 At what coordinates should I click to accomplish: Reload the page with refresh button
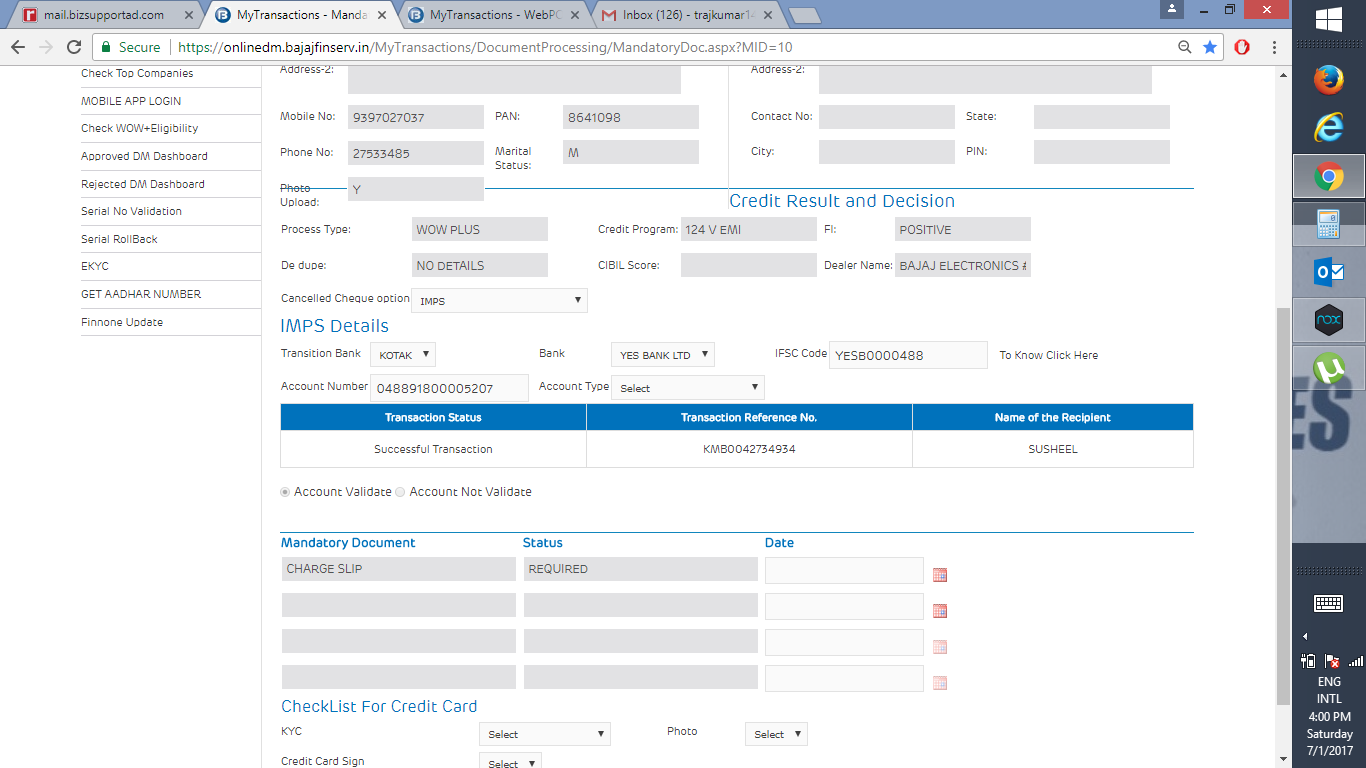pos(73,47)
